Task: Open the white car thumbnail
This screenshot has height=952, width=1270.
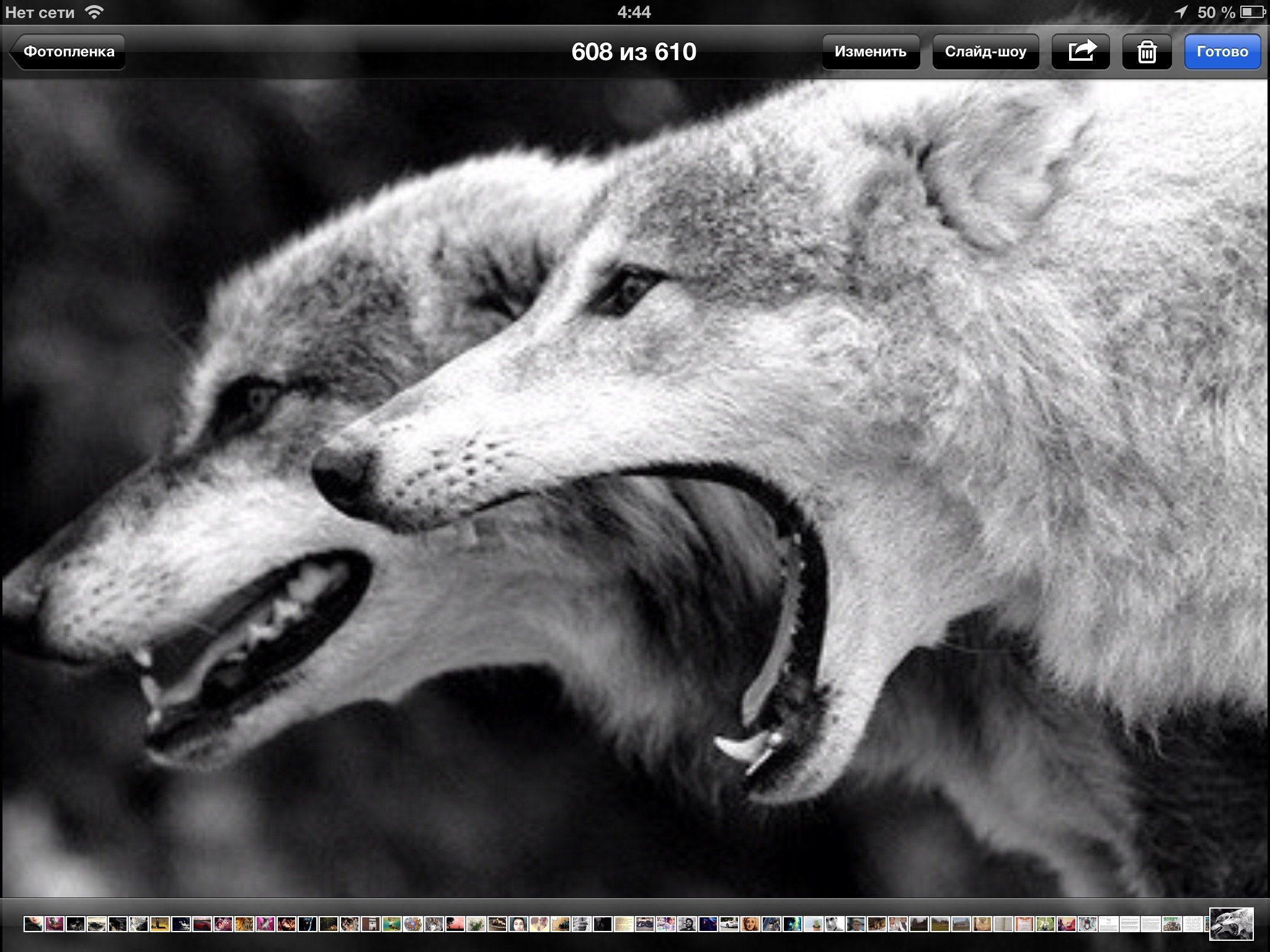Action: (729, 924)
